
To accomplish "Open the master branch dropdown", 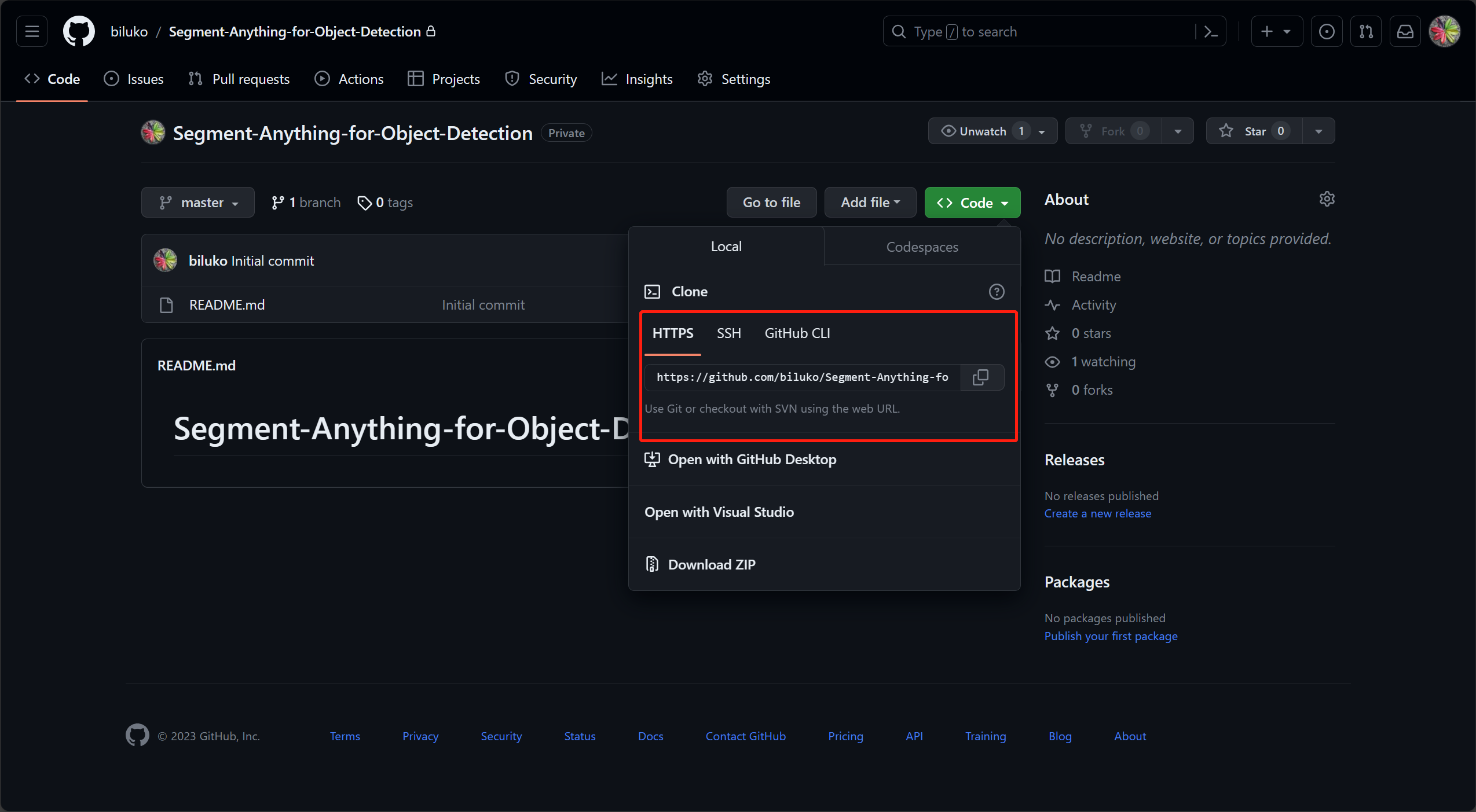I will (x=198, y=201).
